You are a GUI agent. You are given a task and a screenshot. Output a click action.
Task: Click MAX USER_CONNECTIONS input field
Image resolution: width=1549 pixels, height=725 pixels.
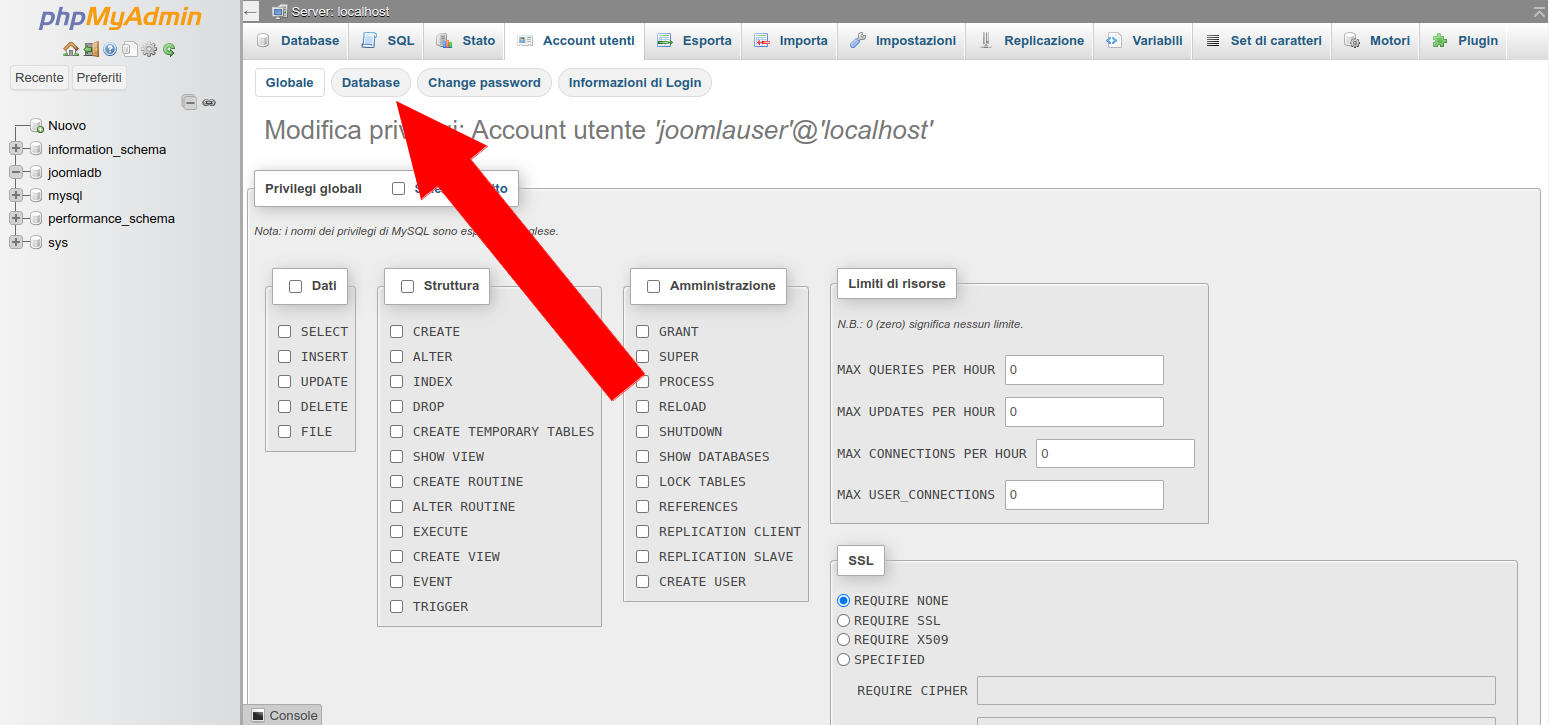pyautogui.click(x=1084, y=495)
